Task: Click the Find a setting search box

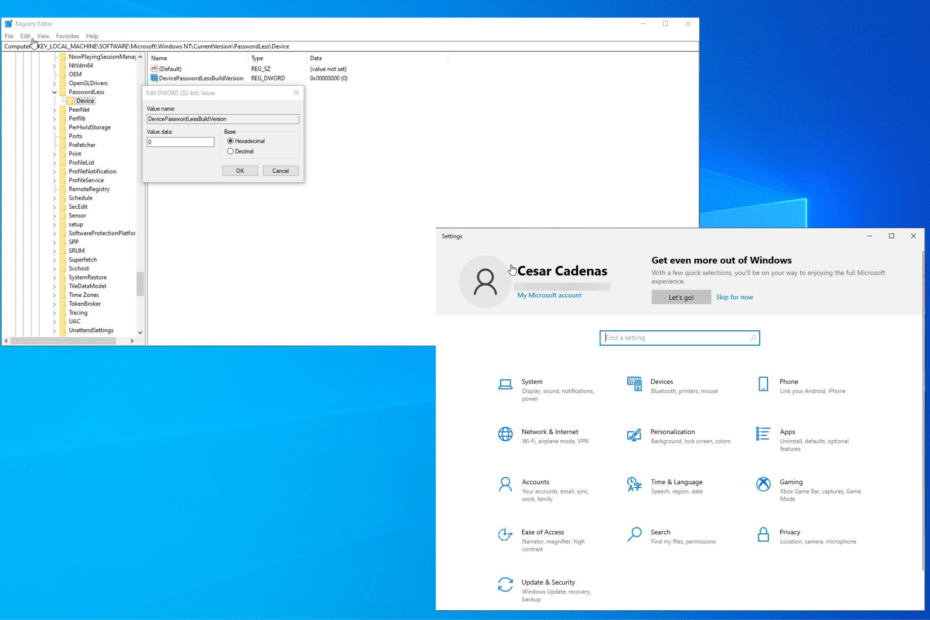Action: pyautogui.click(x=679, y=338)
